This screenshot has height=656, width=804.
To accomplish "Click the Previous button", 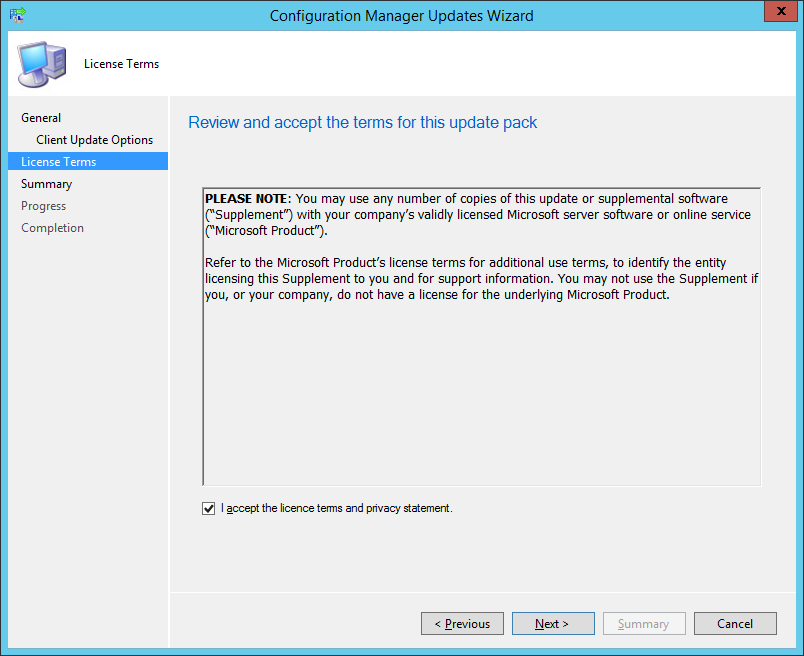I will click(x=462, y=624).
